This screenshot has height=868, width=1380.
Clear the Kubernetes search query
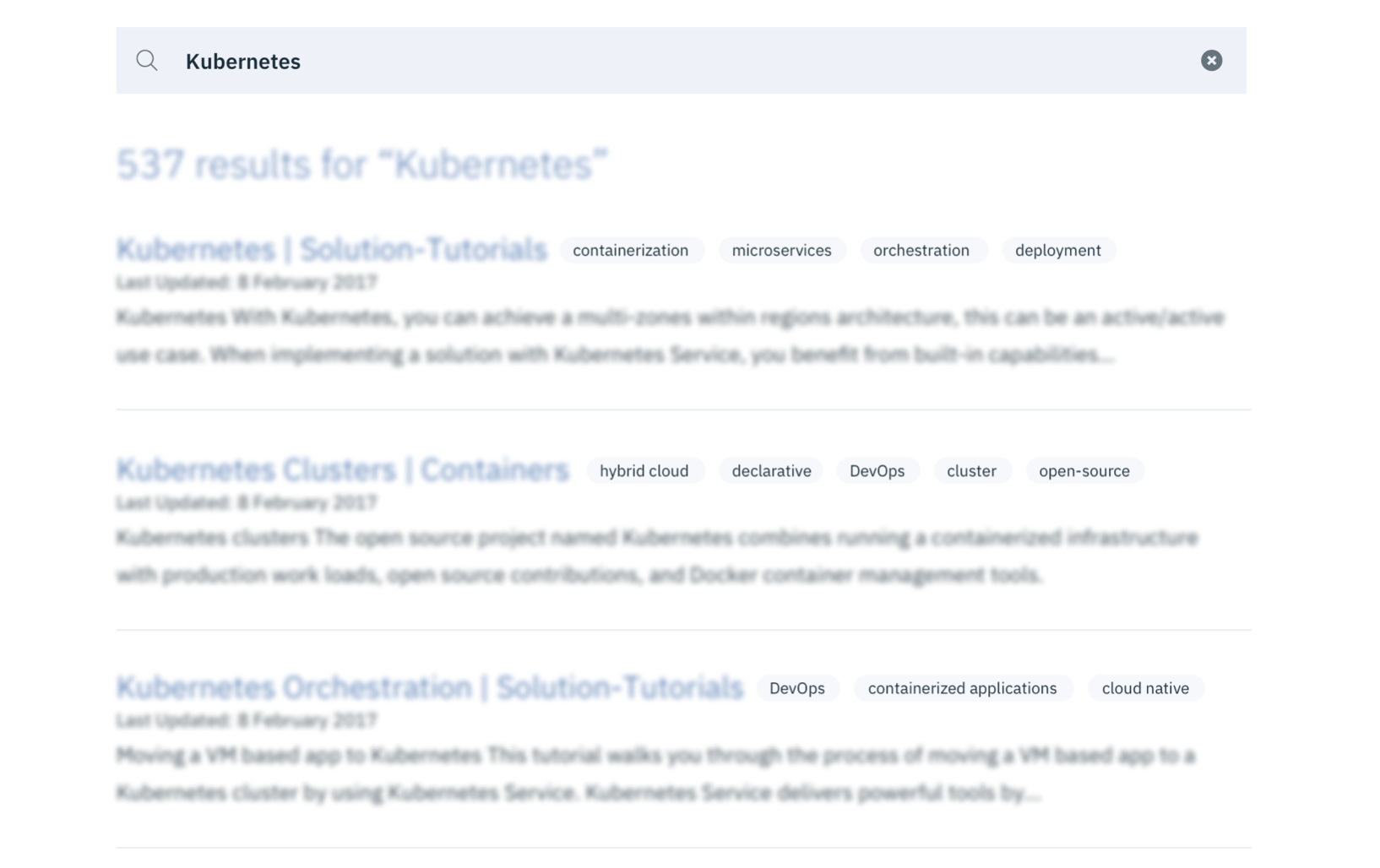coord(1211,61)
